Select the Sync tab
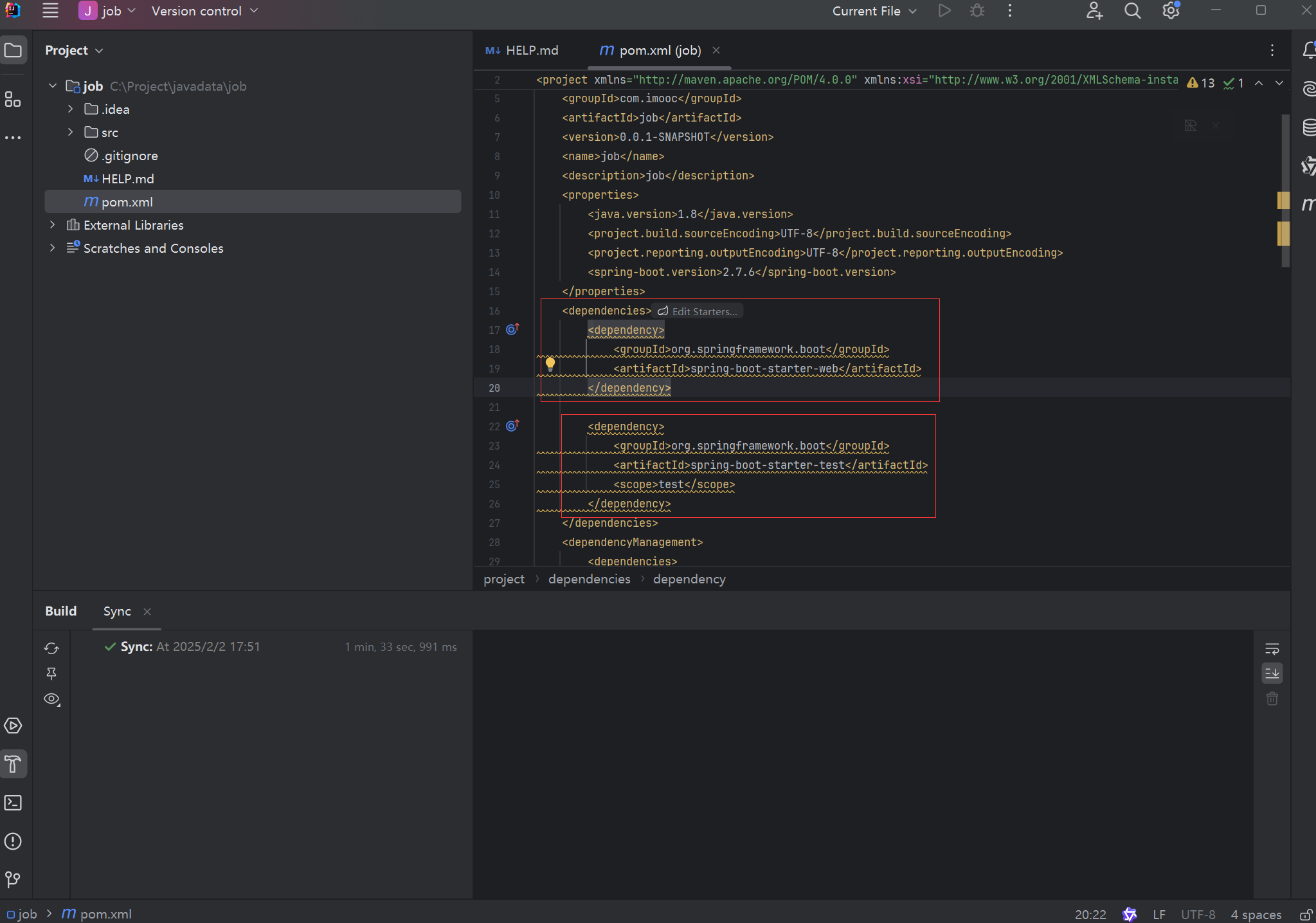The image size is (1316, 923). click(x=117, y=611)
